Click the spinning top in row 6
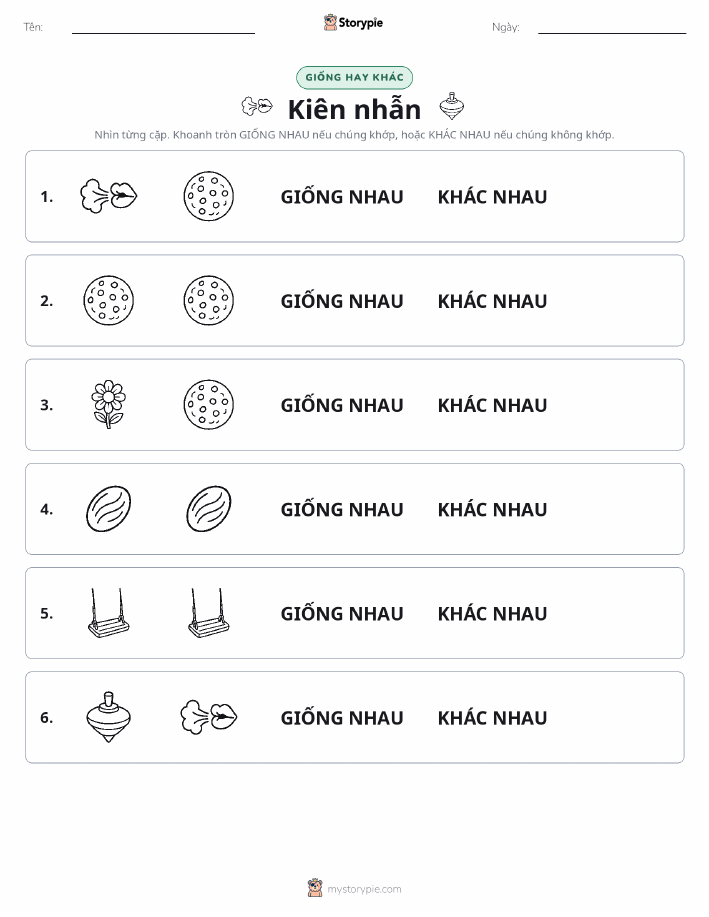The width and height of the screenshot is (709, 917). click(108, 718)
